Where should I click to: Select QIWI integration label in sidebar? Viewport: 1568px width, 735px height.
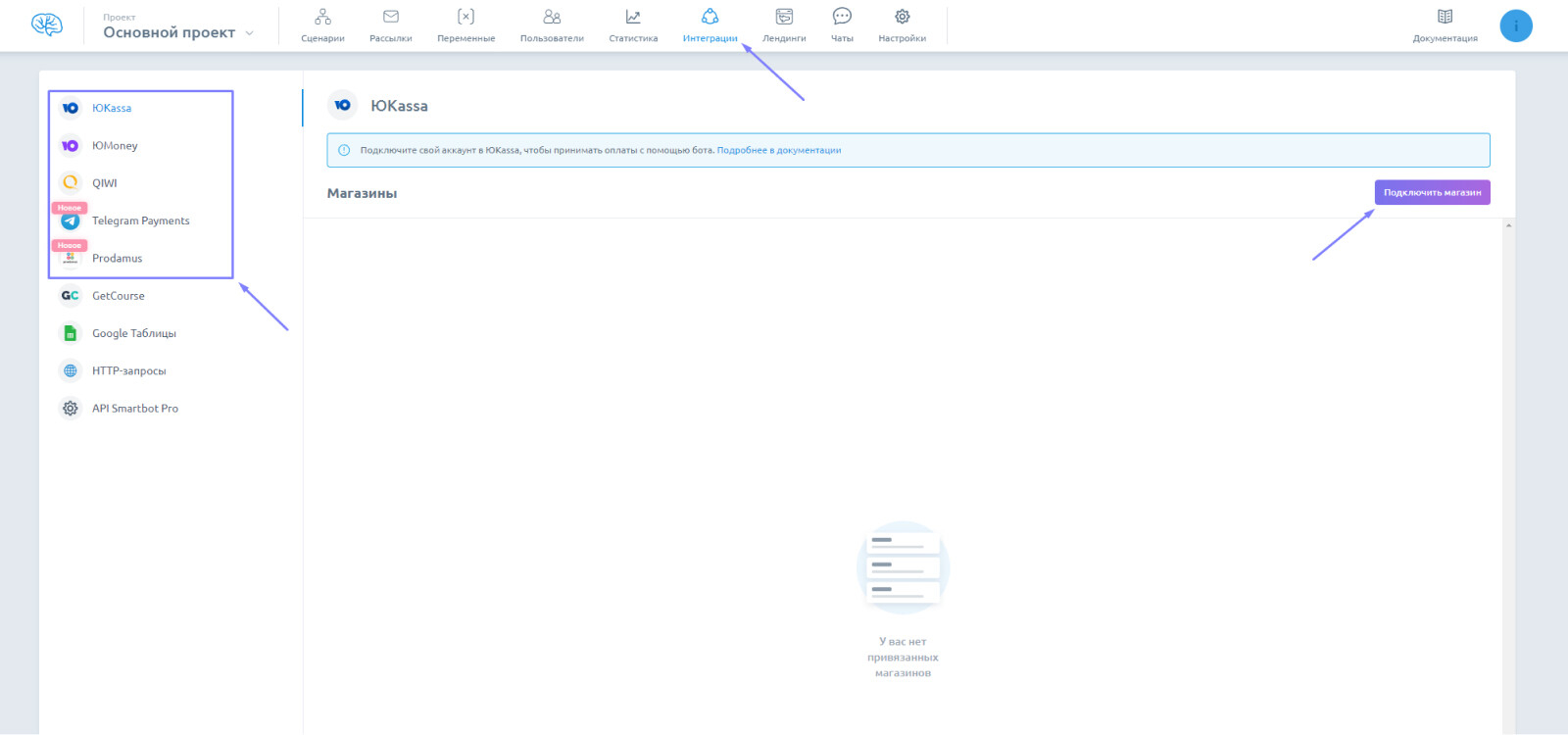point(105,183)
